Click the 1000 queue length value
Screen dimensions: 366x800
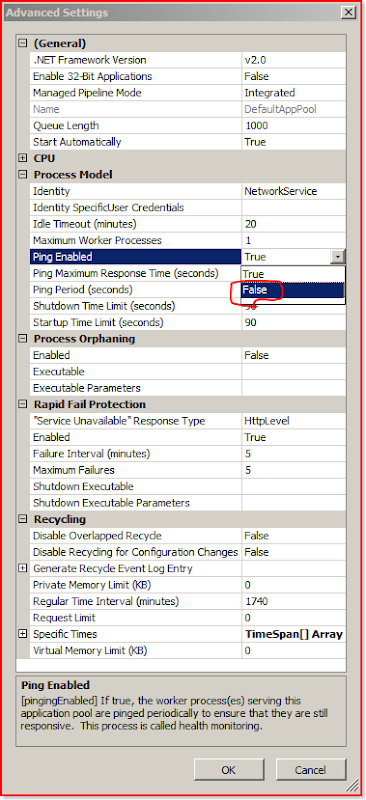(294, 126)
